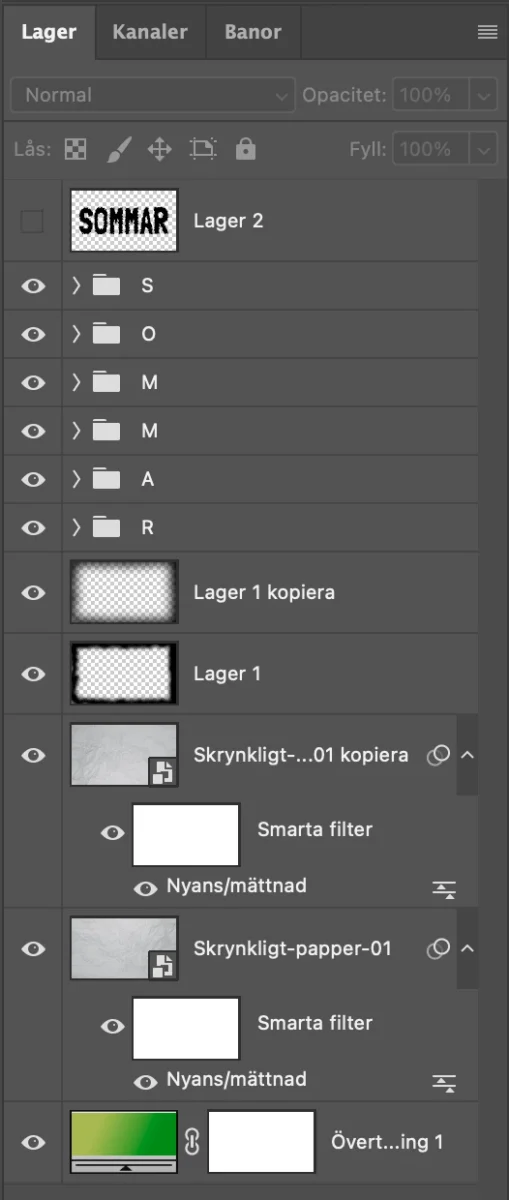Lock all padlock icon
Image resolution: width=509 pixels, height=1200 pixels.
click(x=245, y=149)
